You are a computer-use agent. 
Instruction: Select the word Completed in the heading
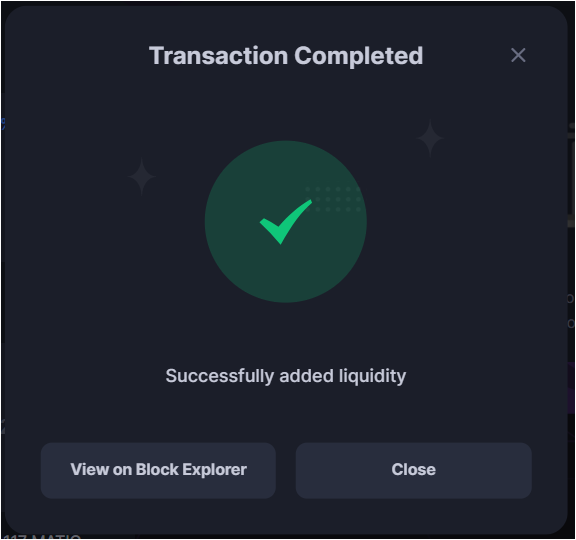pos(359,56)
